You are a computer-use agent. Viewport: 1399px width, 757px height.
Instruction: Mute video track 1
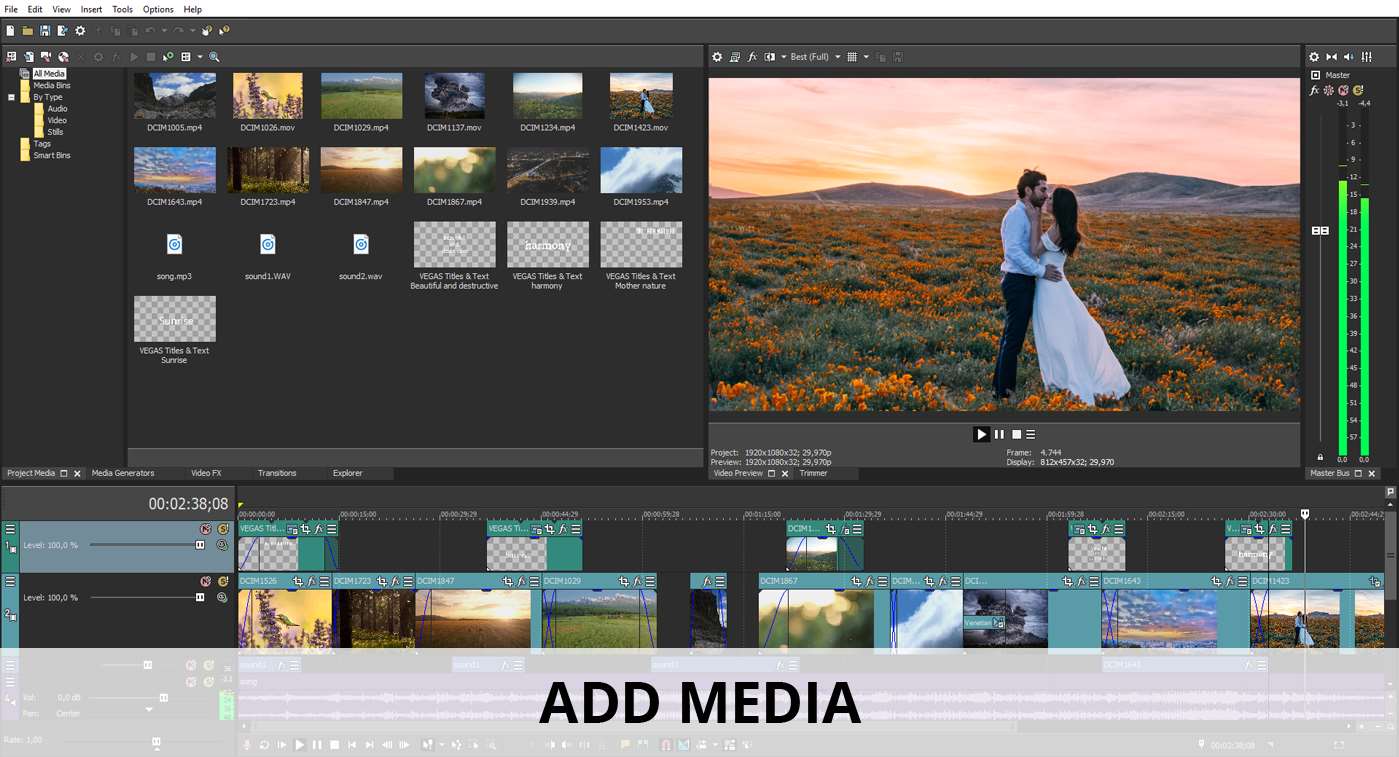pyautogui.click(x=206, y=529)
